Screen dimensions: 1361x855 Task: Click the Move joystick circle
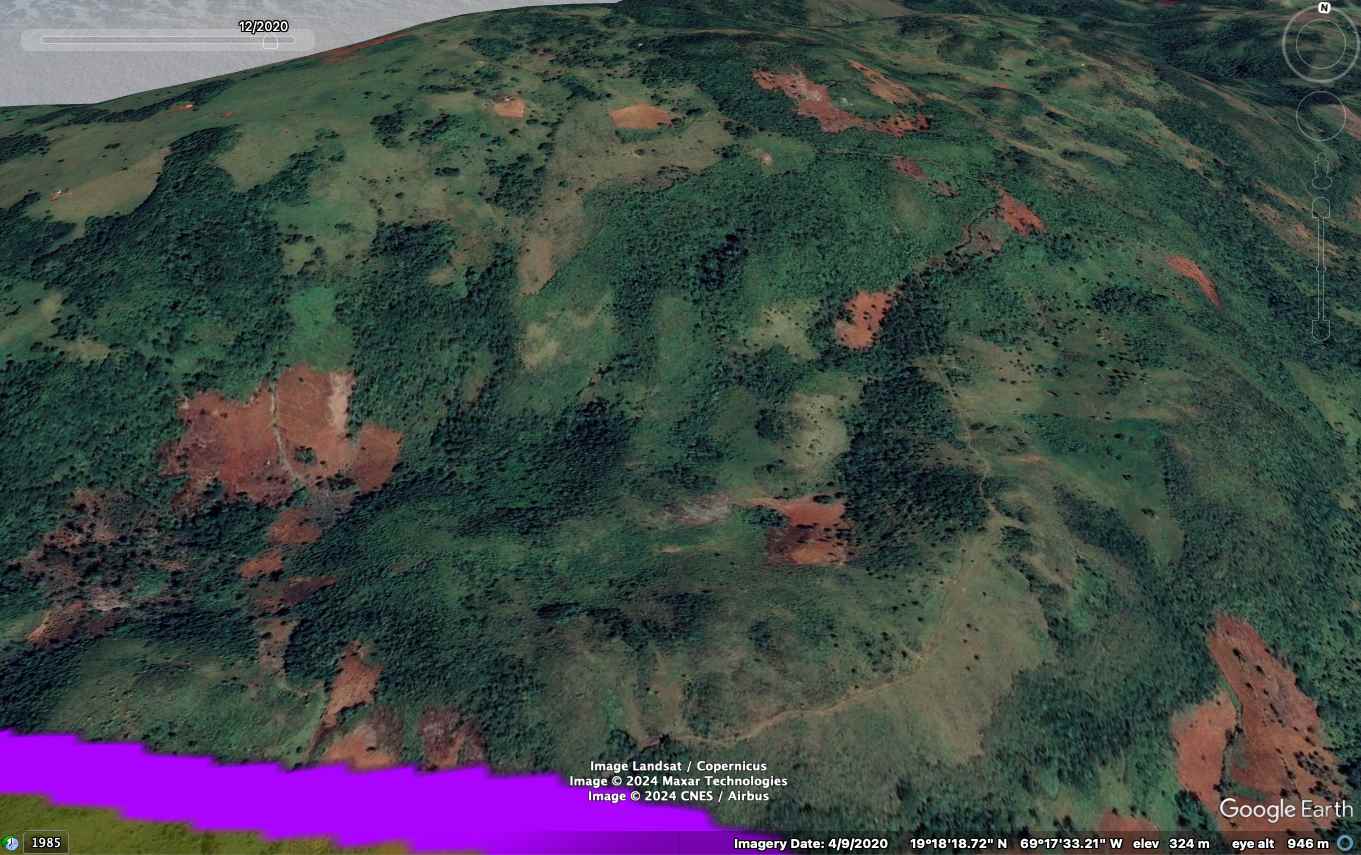point(1321,116)
